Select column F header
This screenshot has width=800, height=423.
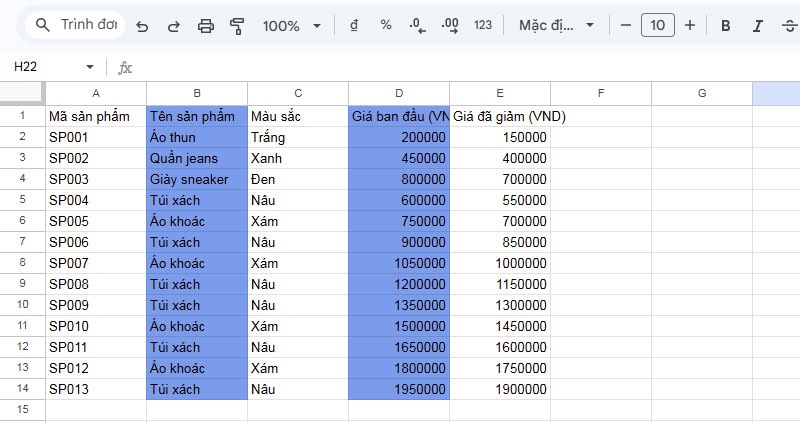coord(601,93)
